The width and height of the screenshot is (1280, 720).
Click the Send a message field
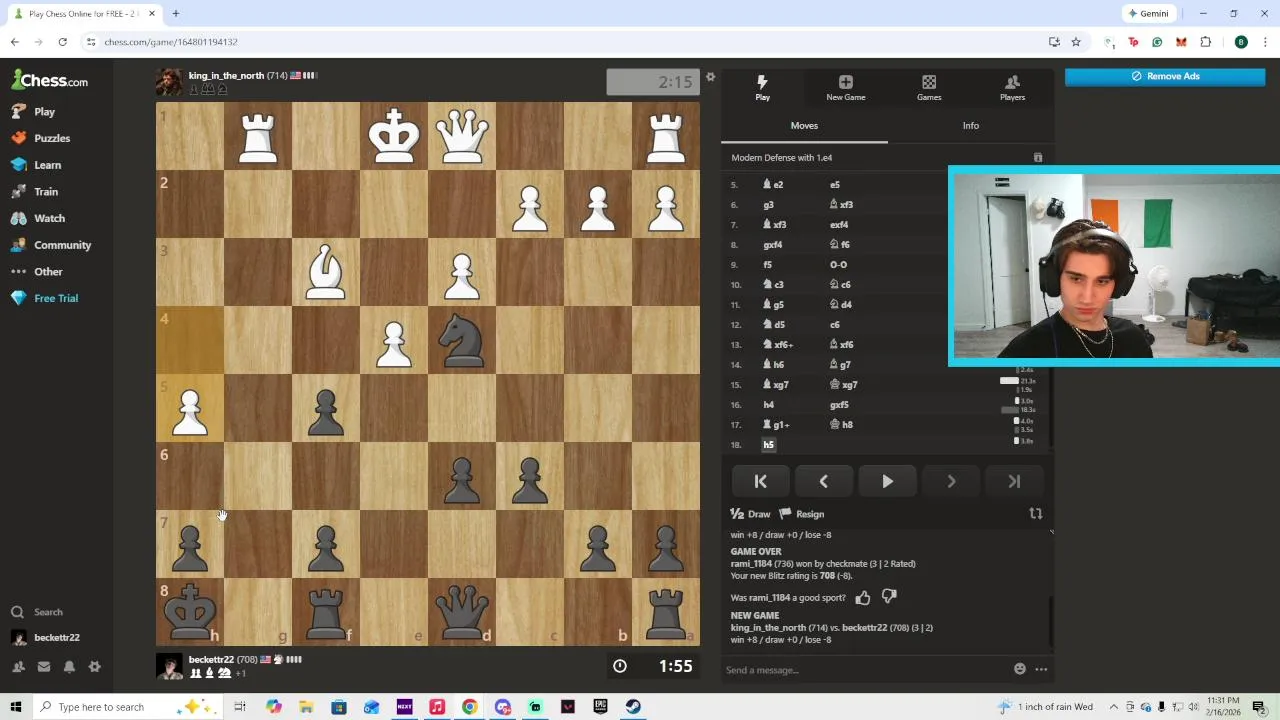[865, 670]
